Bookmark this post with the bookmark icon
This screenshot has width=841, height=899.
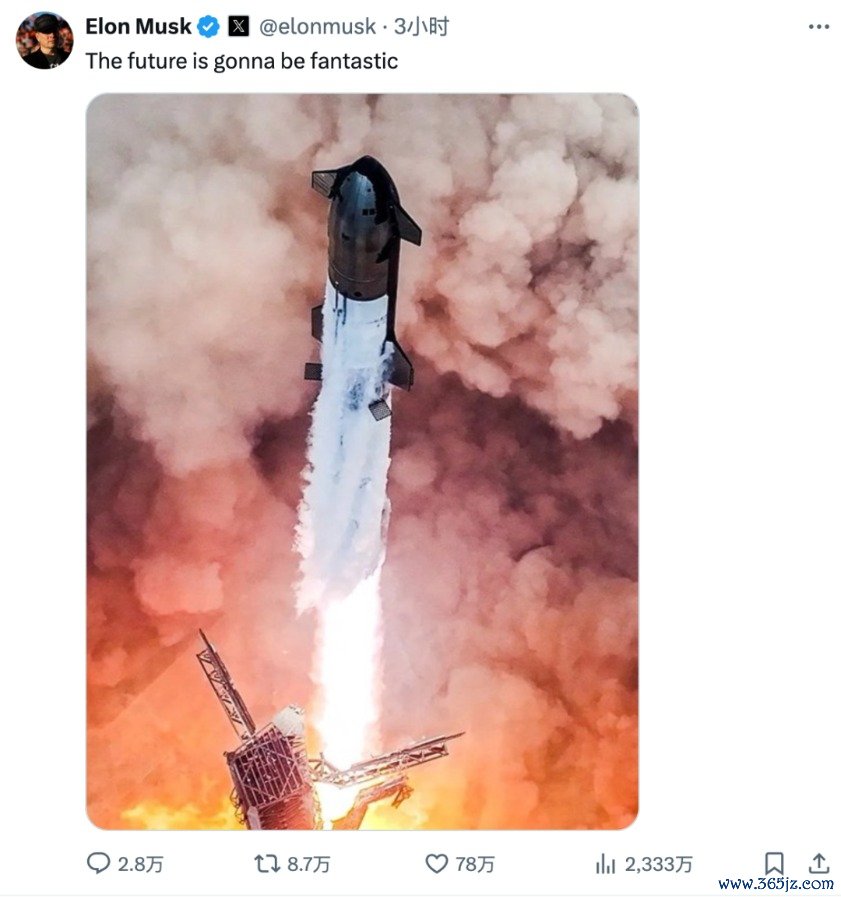(x=774, y=863)
